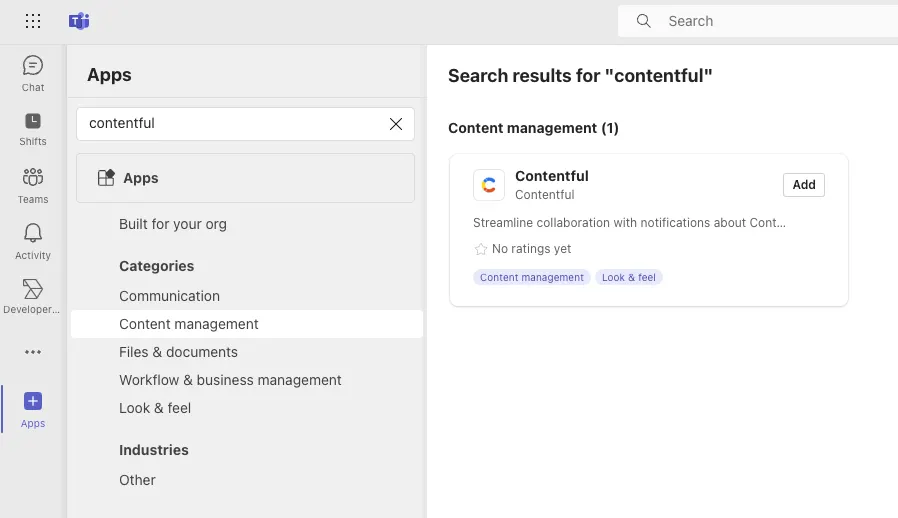Viewport: 898px width, 518px height.
Task: Click the rating star icon on the Contentful card
Action: 480,249
